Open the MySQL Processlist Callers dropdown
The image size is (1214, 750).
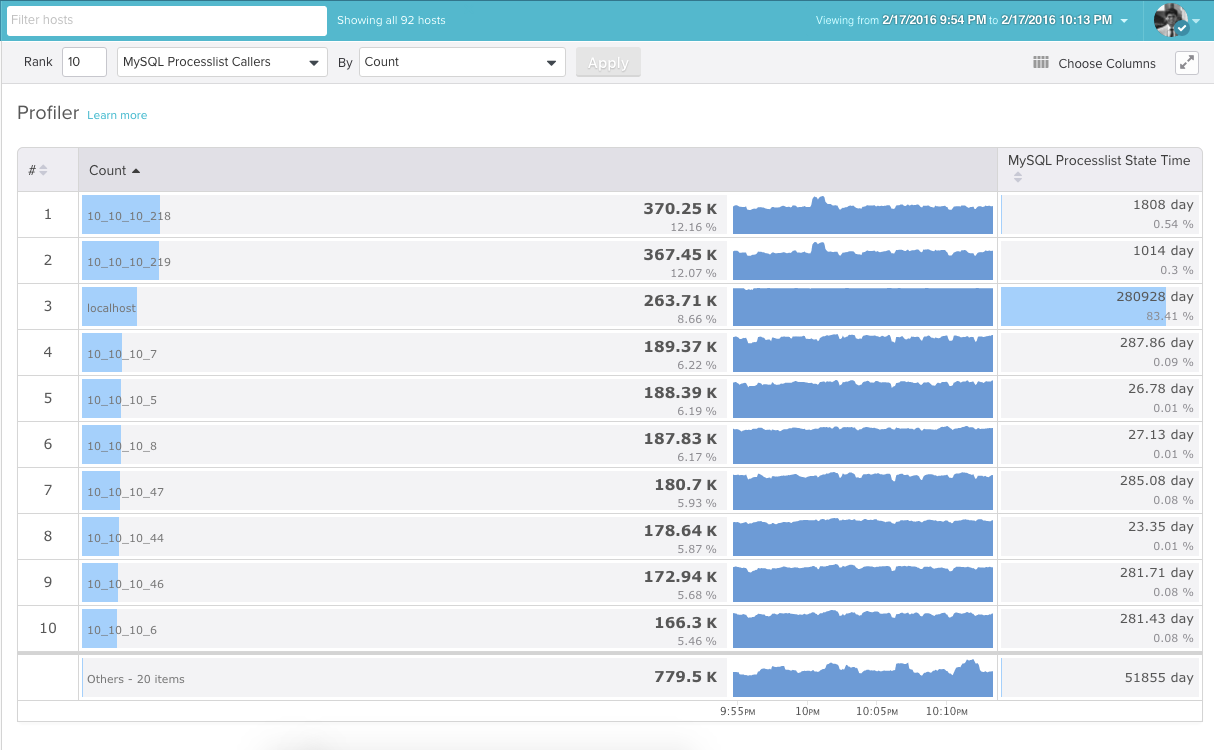[222, 62]
